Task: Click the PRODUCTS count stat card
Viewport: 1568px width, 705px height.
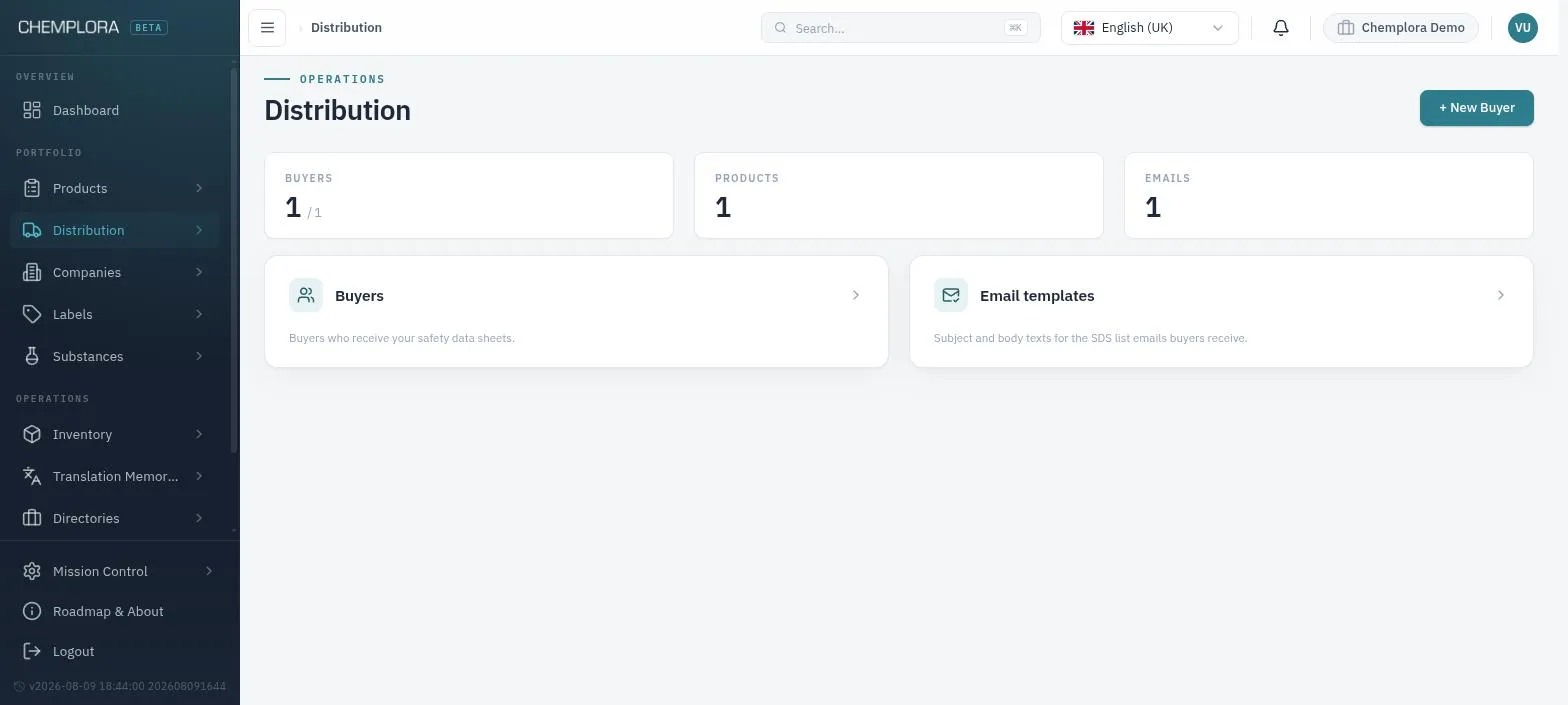Action: click(x=899, y=195)
